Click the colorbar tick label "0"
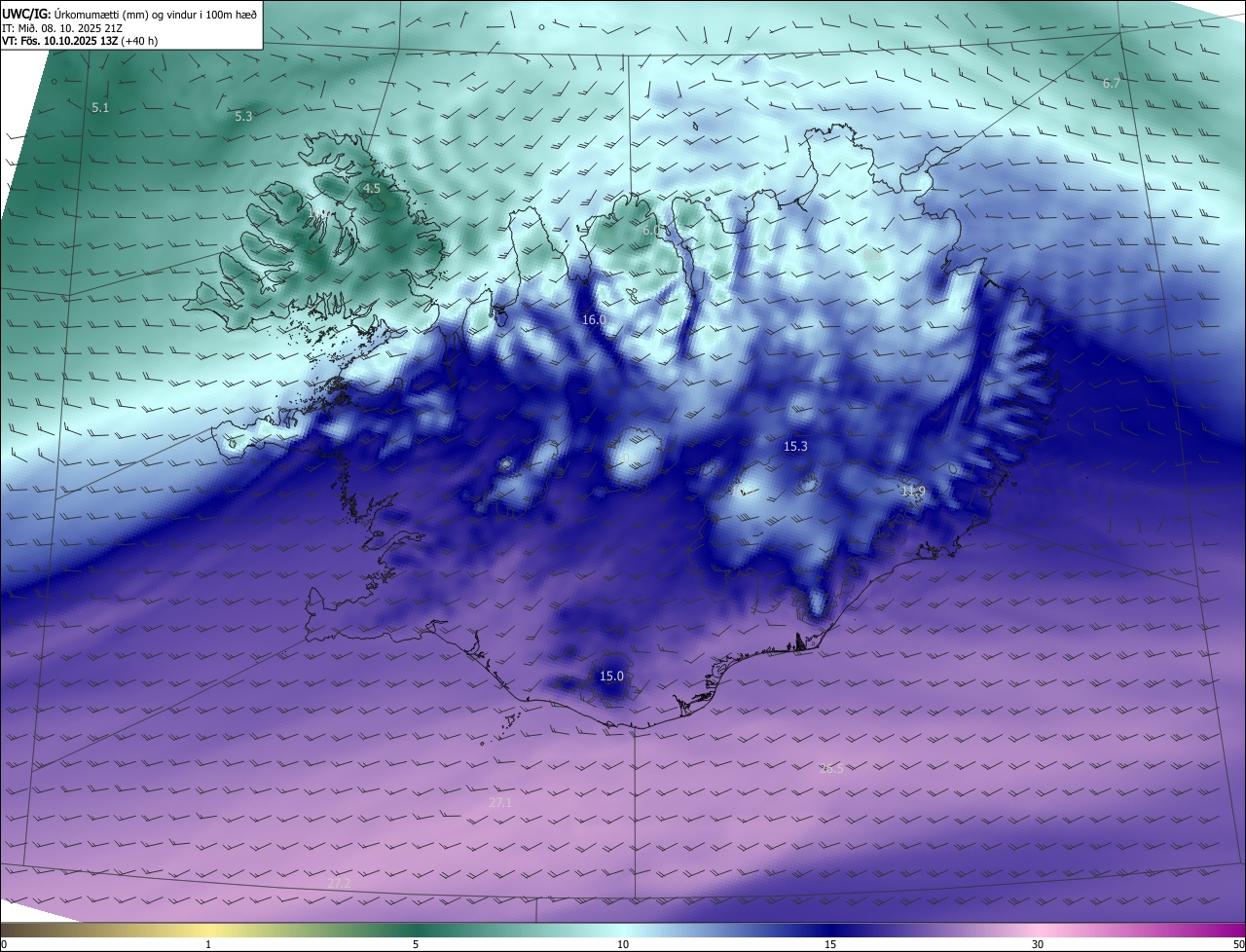 click(4, 944)
